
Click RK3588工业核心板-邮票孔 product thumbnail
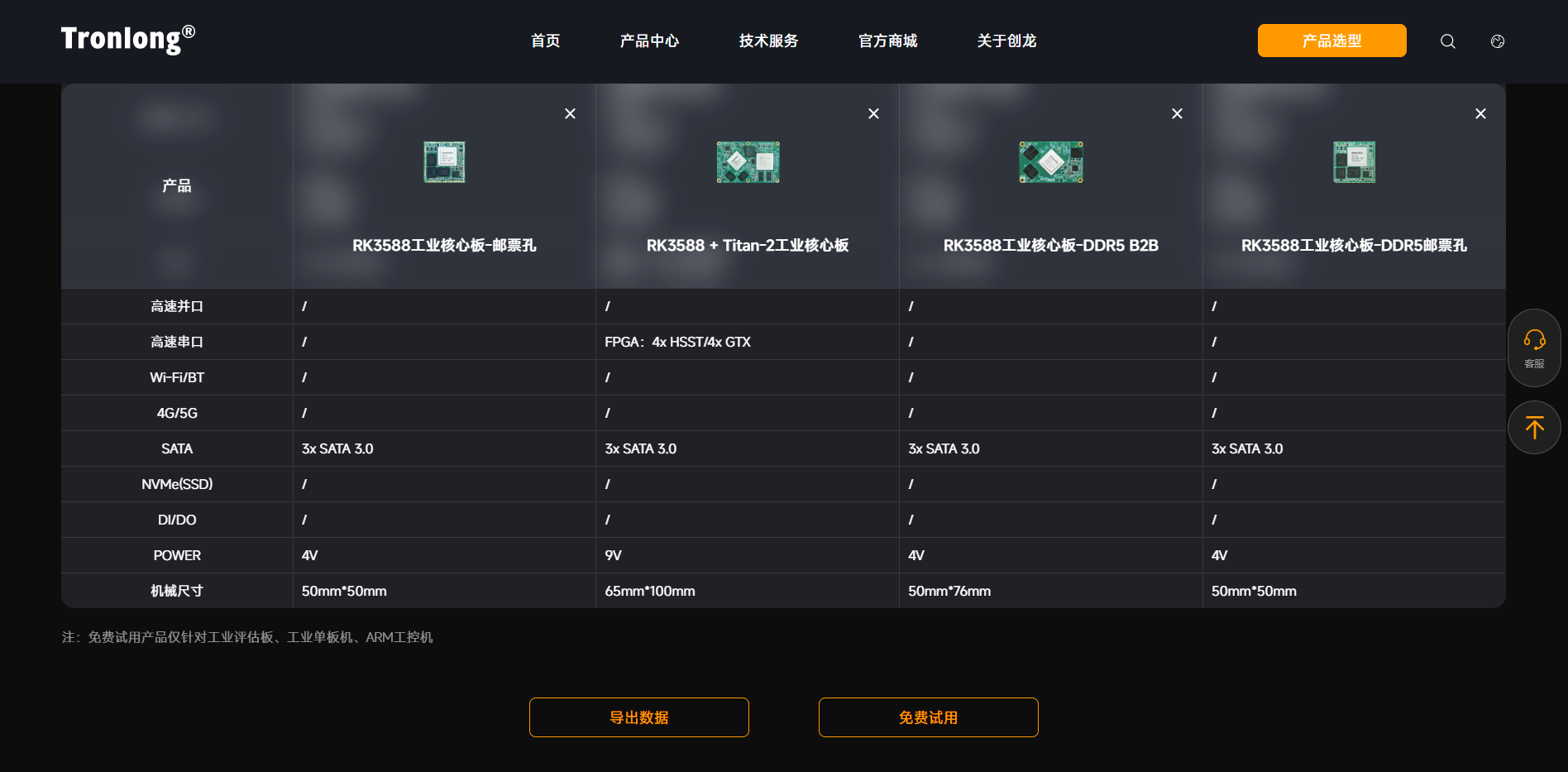point(444,162)
